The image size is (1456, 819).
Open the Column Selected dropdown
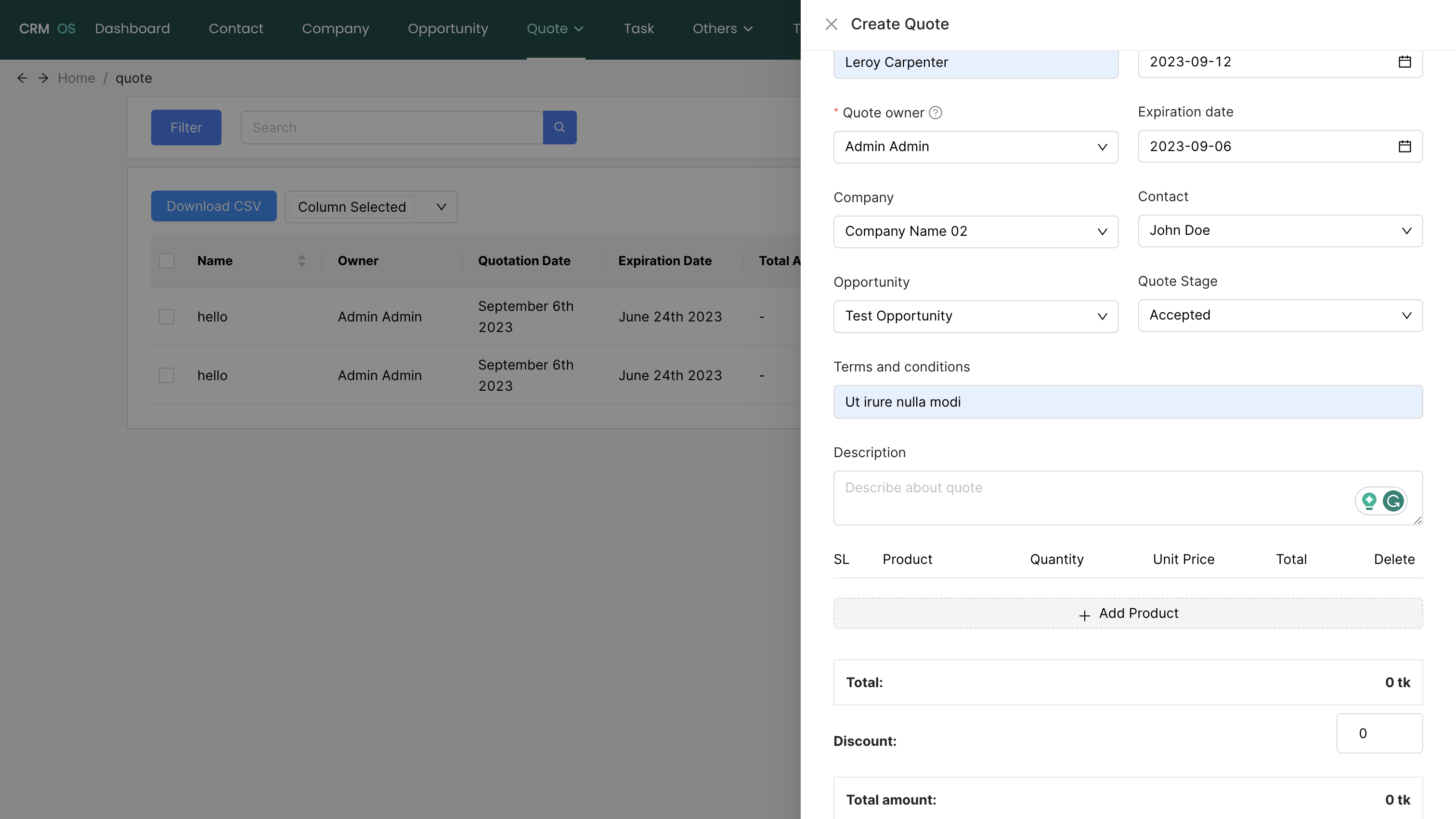[x=371, y=207]
